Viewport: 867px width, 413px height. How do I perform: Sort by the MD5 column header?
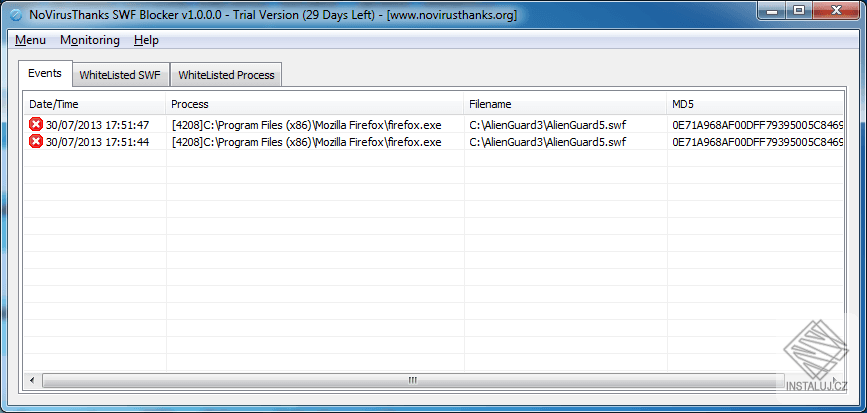(755, 104)
